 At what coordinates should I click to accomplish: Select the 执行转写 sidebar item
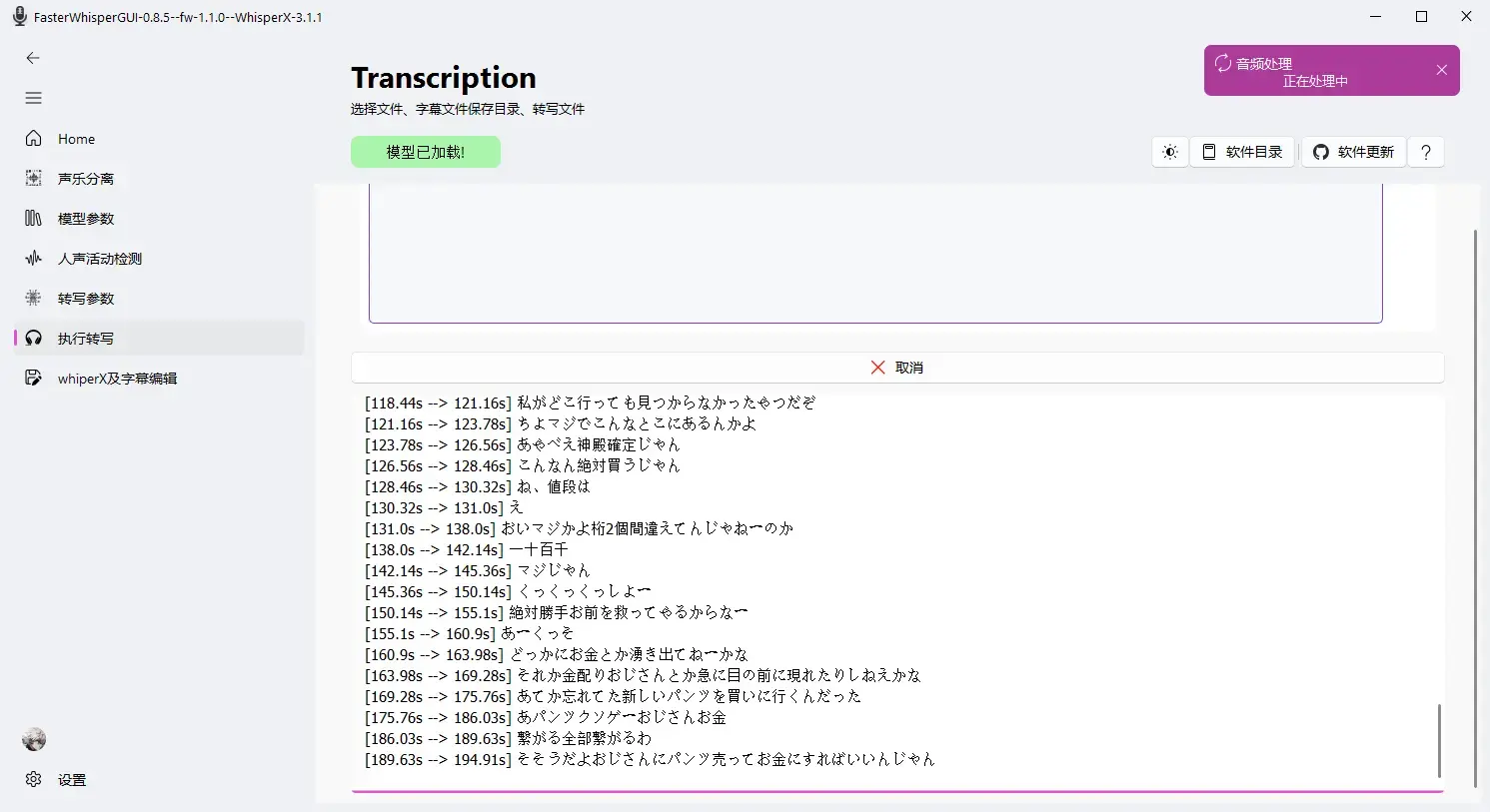(x=85, y=339)
